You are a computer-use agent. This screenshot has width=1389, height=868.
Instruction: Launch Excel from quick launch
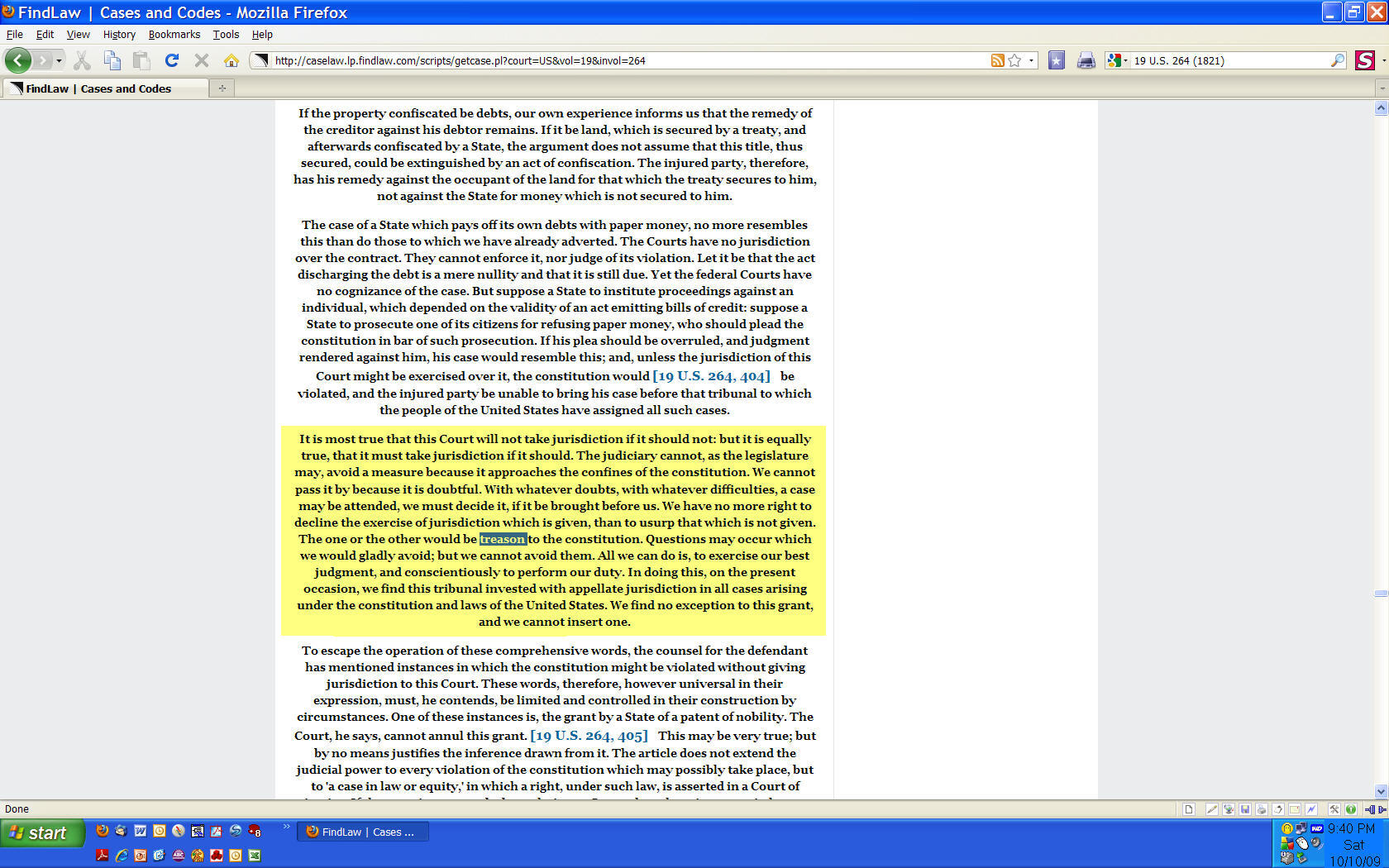tap(255, 856)
